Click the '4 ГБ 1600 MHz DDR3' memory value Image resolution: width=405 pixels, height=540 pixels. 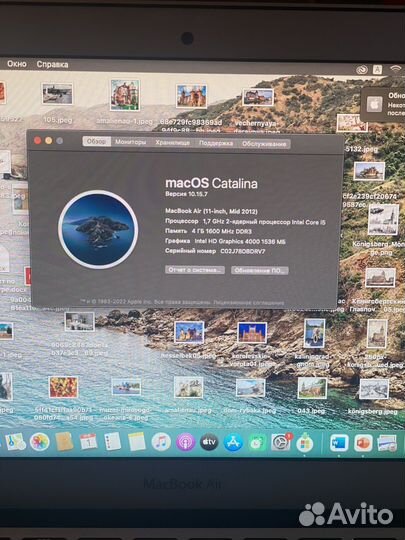click(221, 231)
